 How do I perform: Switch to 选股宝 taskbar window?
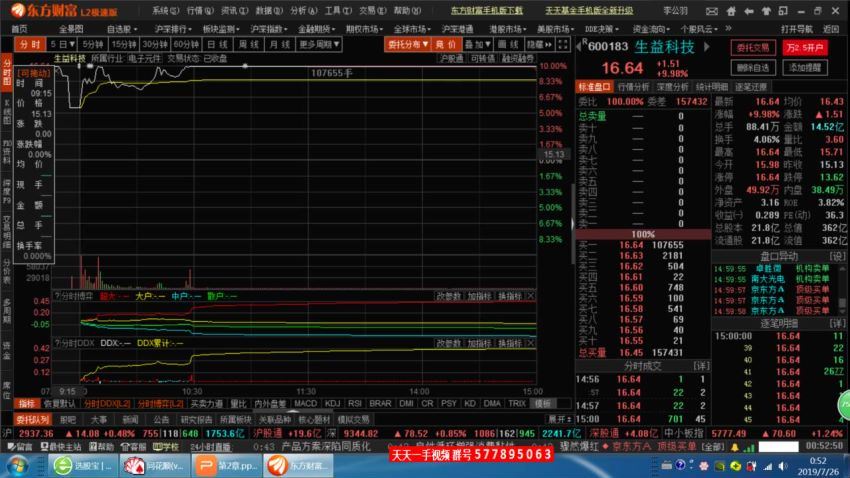83,466
